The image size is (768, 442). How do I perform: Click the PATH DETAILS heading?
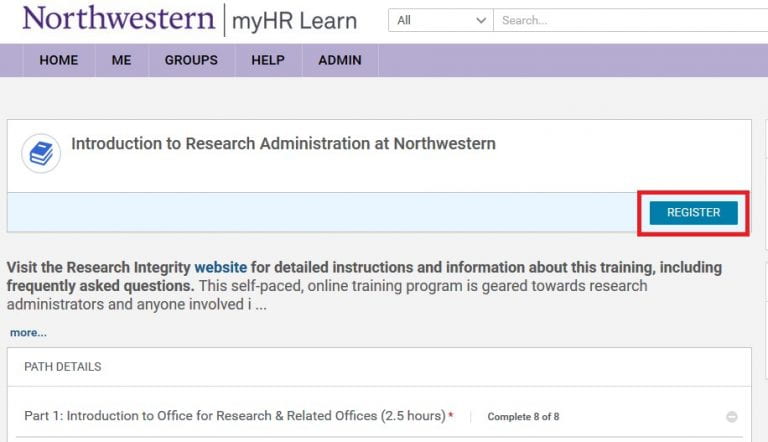coord(63,367)
